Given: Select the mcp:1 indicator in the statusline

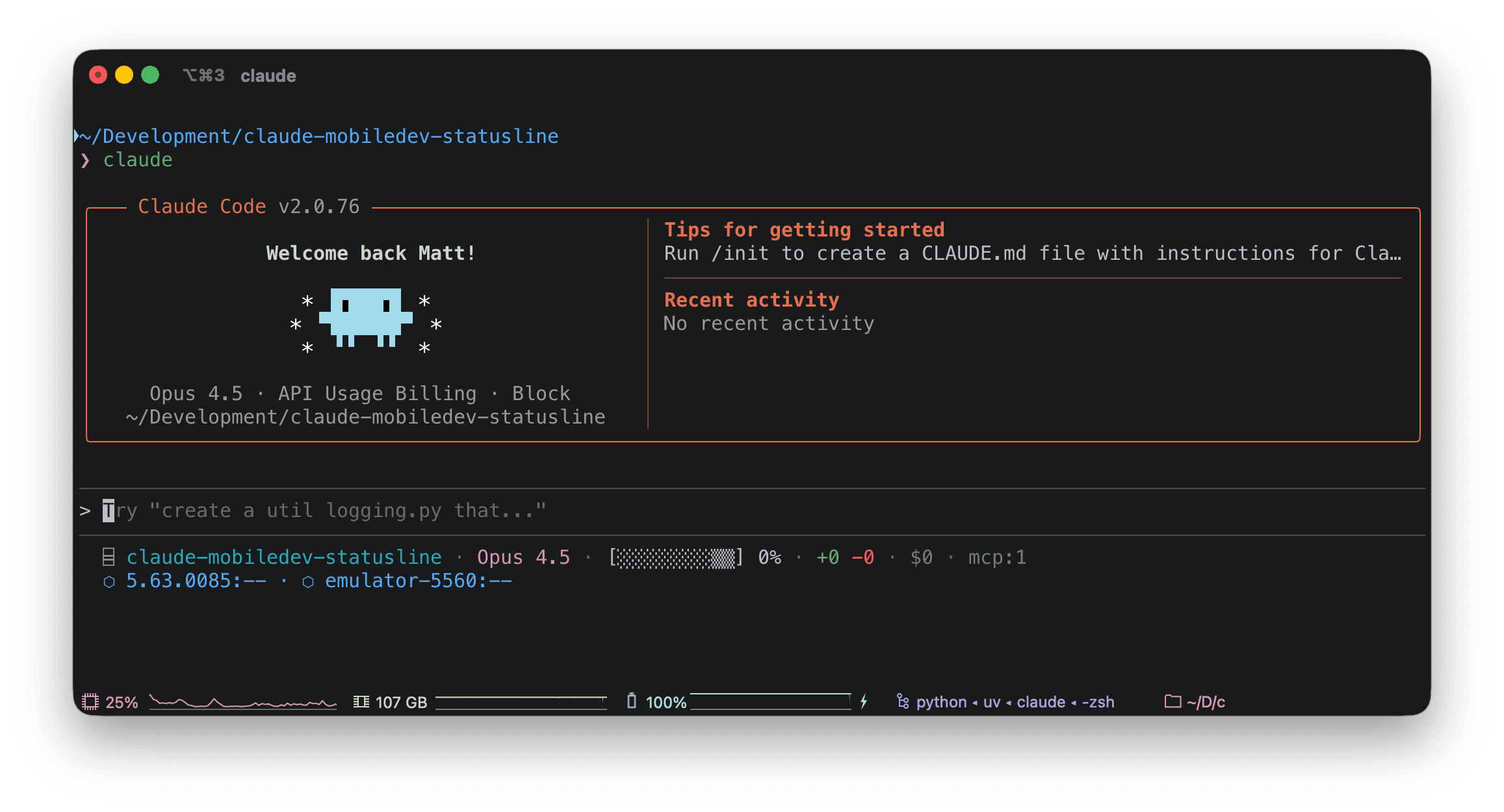Looking at the screenshot, I should pos(996,557).
